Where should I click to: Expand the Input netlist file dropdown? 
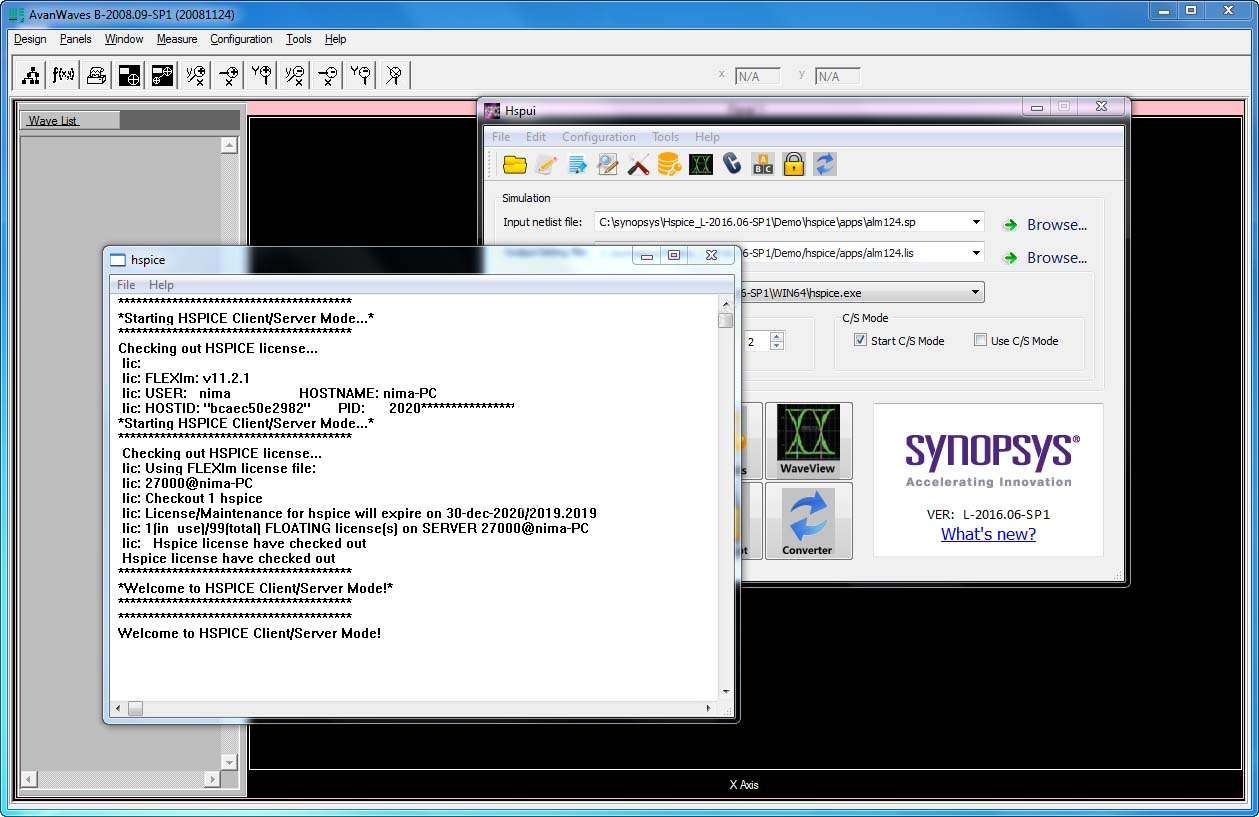(975, 222)
